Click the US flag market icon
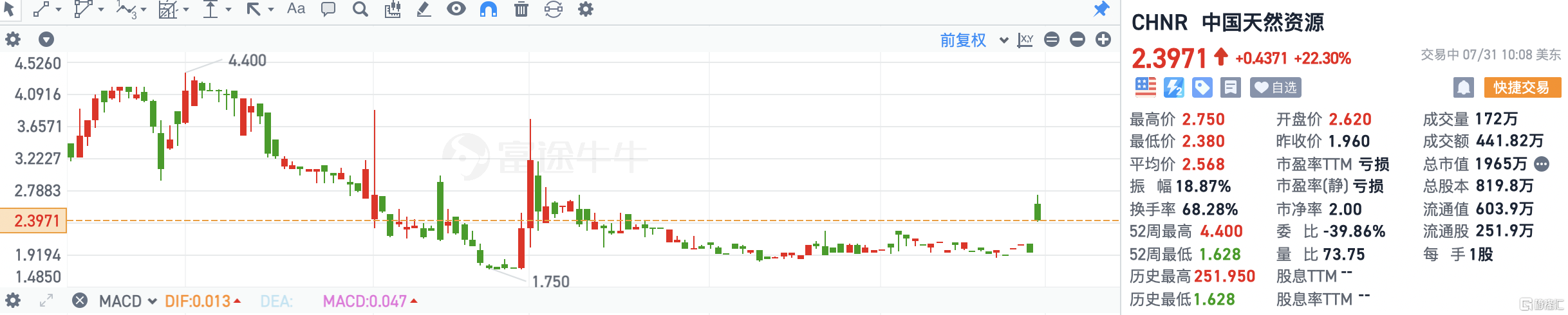 pyautogui.click(x=1146, y=87)
